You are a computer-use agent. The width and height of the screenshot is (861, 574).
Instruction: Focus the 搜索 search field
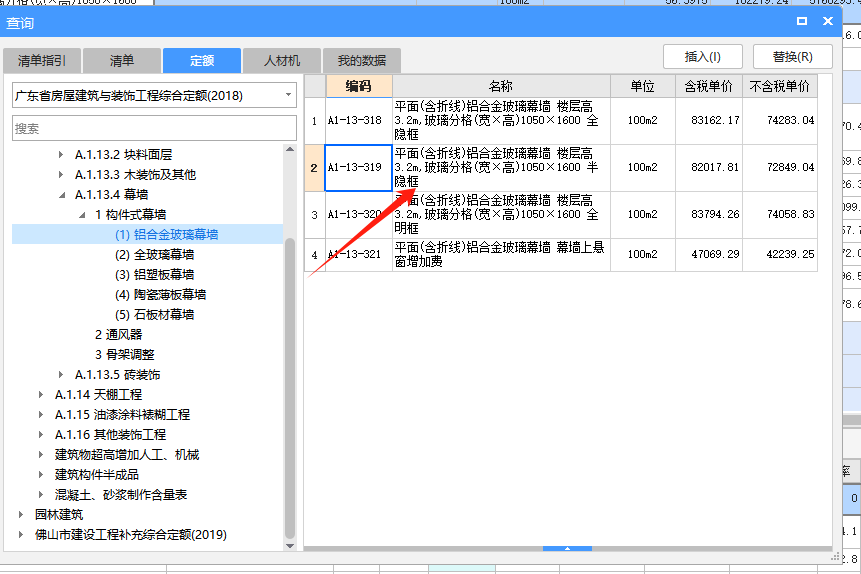pyautogui.click(x=154, y=129)
